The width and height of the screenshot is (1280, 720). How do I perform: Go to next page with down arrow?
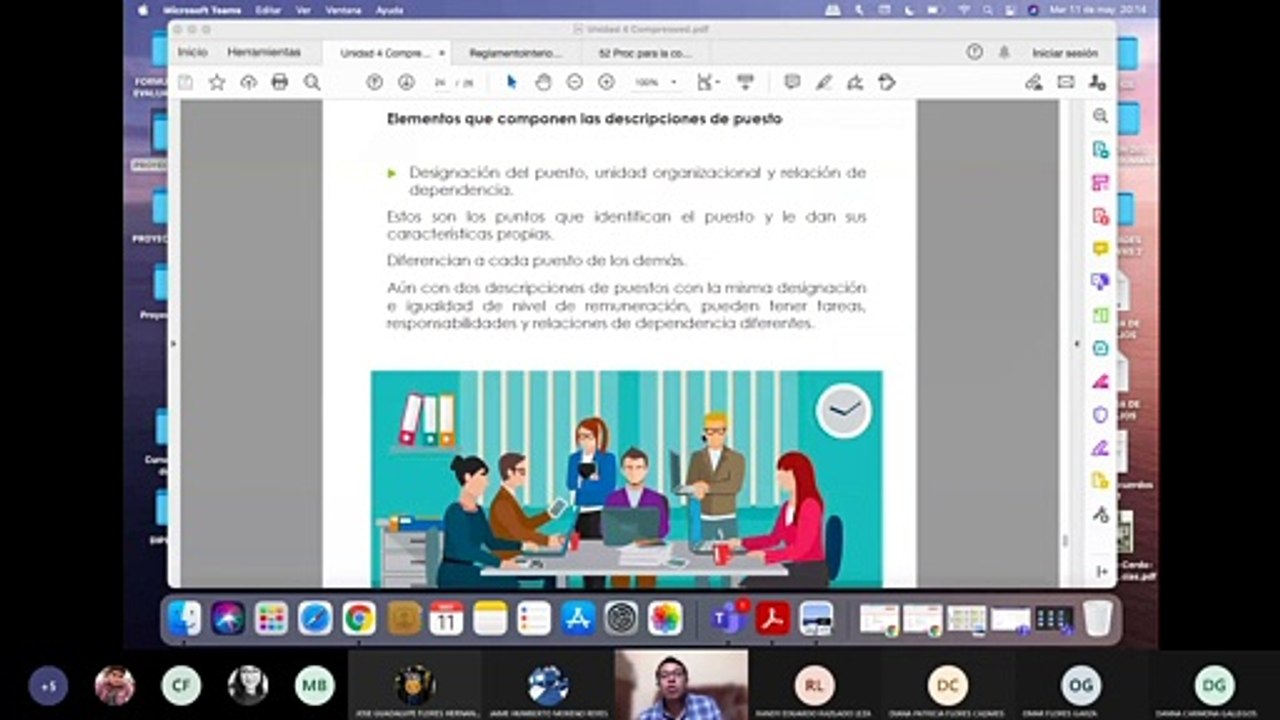(x=406, y=82)
